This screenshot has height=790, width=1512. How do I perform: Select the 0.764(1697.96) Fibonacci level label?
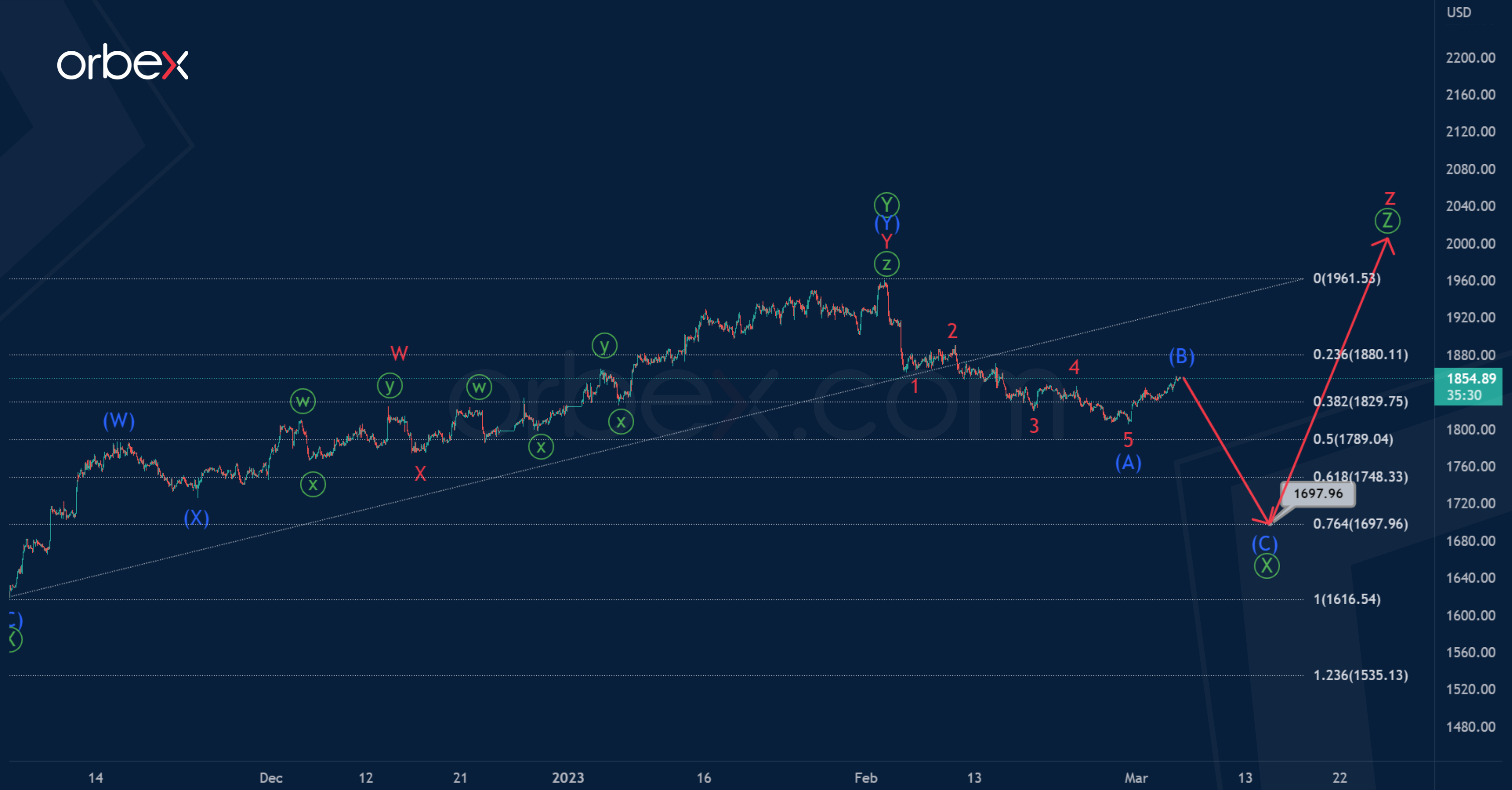pyautogui.click(x=1360, y=523)
